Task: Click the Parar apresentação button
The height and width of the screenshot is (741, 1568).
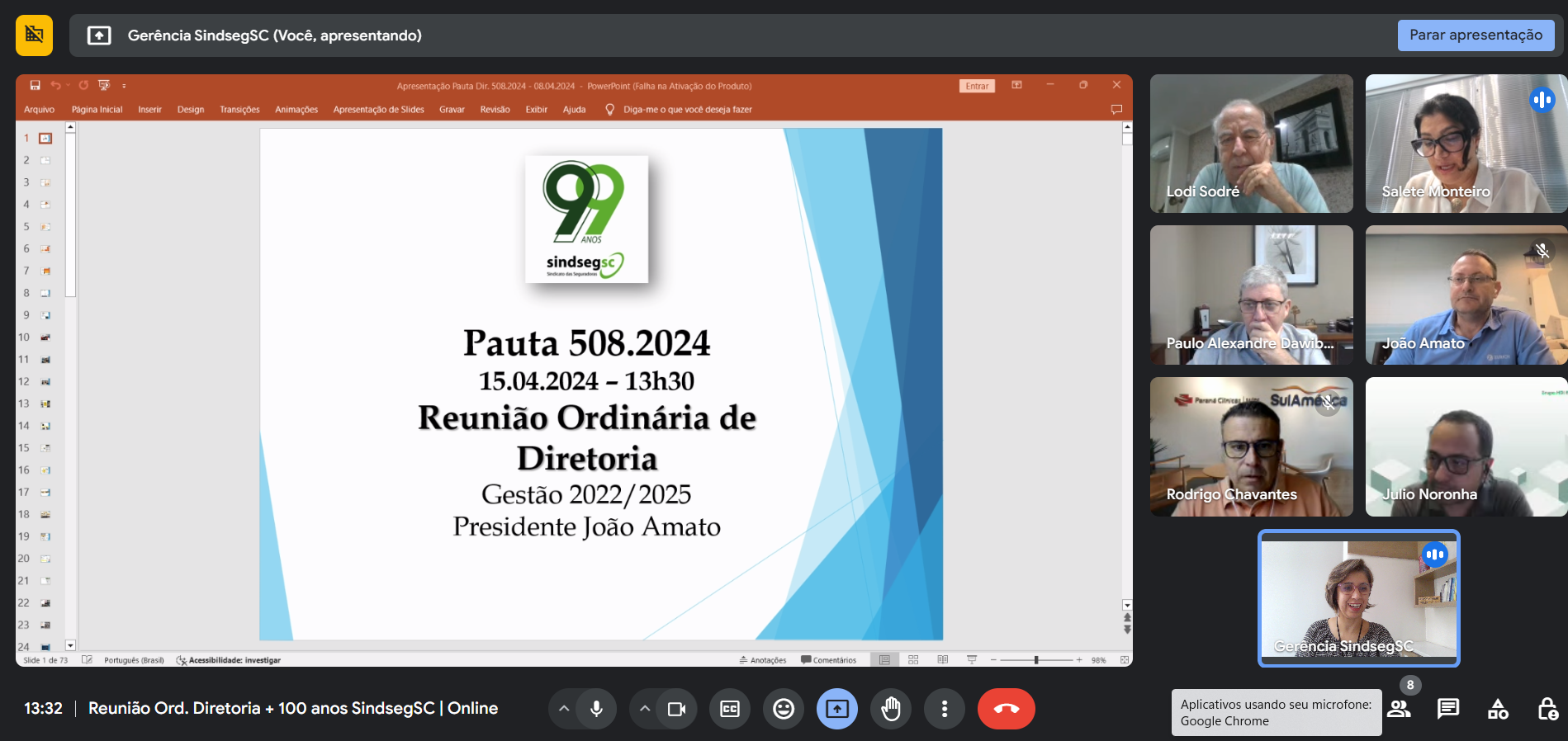Action: [1475, 35]
